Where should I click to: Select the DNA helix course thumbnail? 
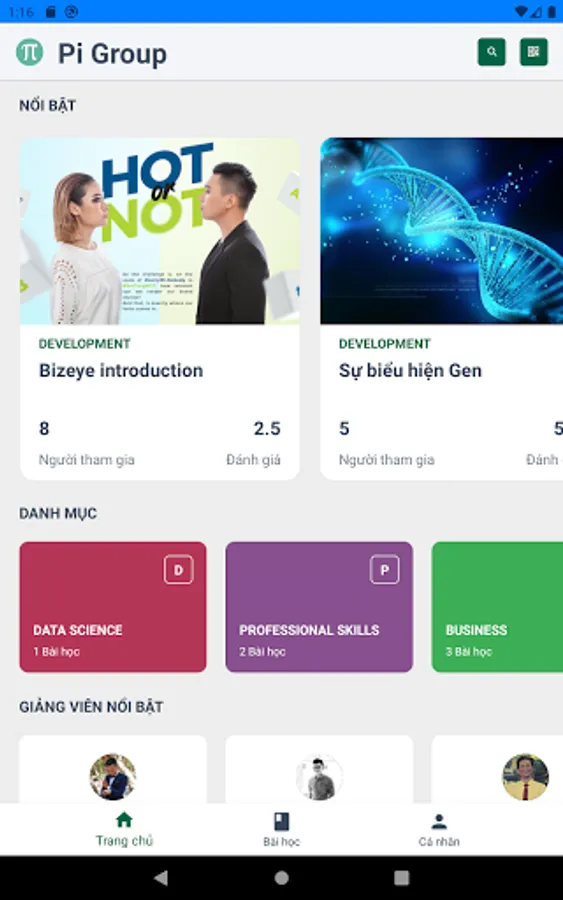point(441,231)
